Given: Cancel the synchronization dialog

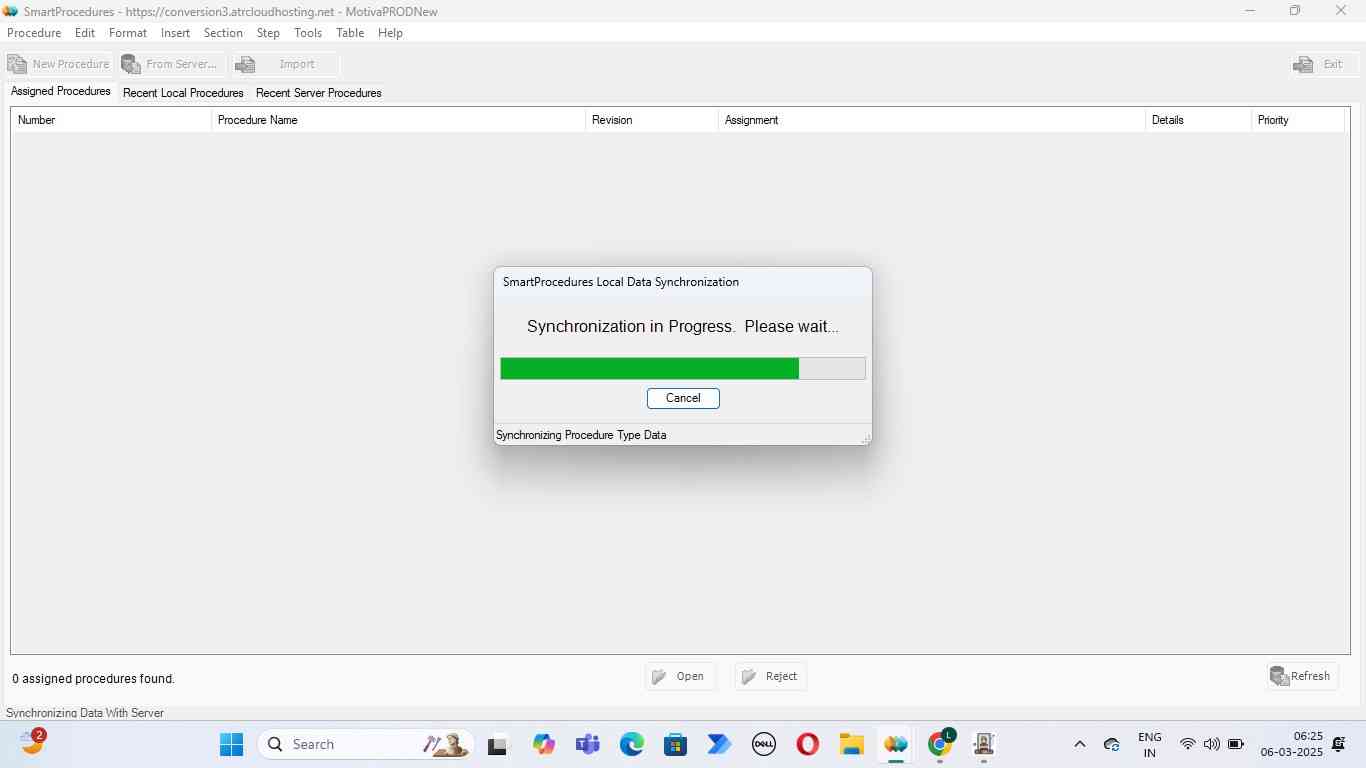Looking at the screenshot, I should tap(683, 398).
